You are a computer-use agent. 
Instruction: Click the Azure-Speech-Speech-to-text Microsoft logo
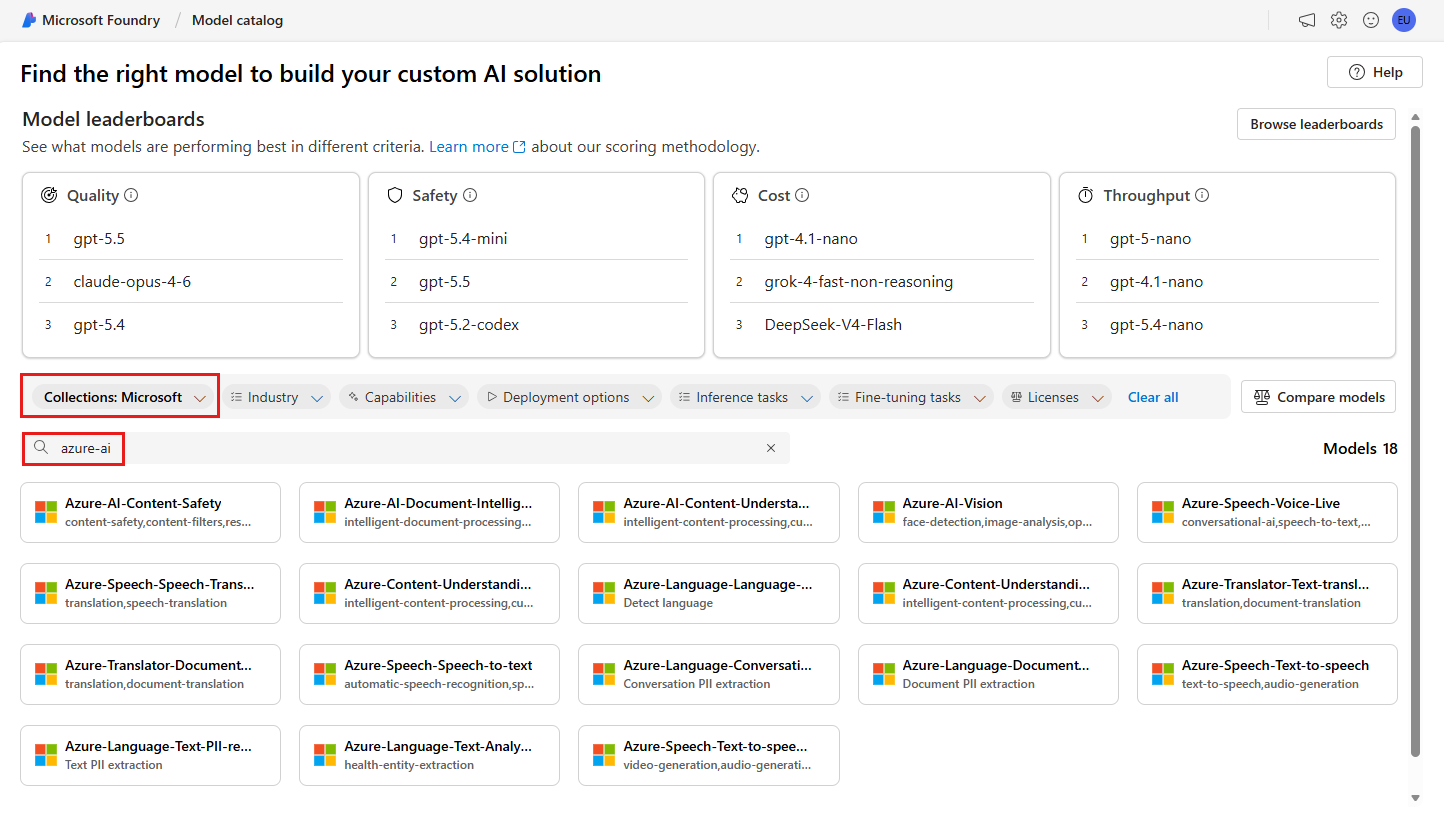(x=325, y=674)
